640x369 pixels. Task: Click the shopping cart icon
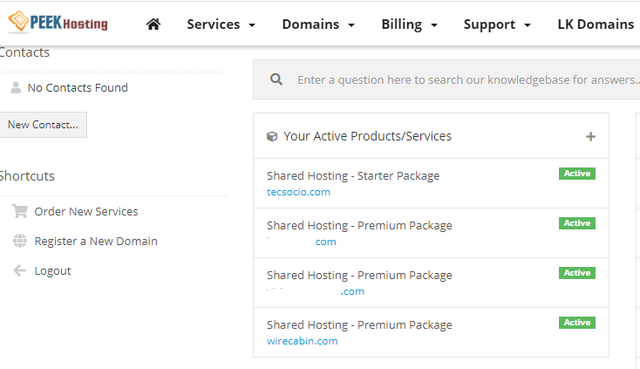pyautogui.click(x=20, y=211)
